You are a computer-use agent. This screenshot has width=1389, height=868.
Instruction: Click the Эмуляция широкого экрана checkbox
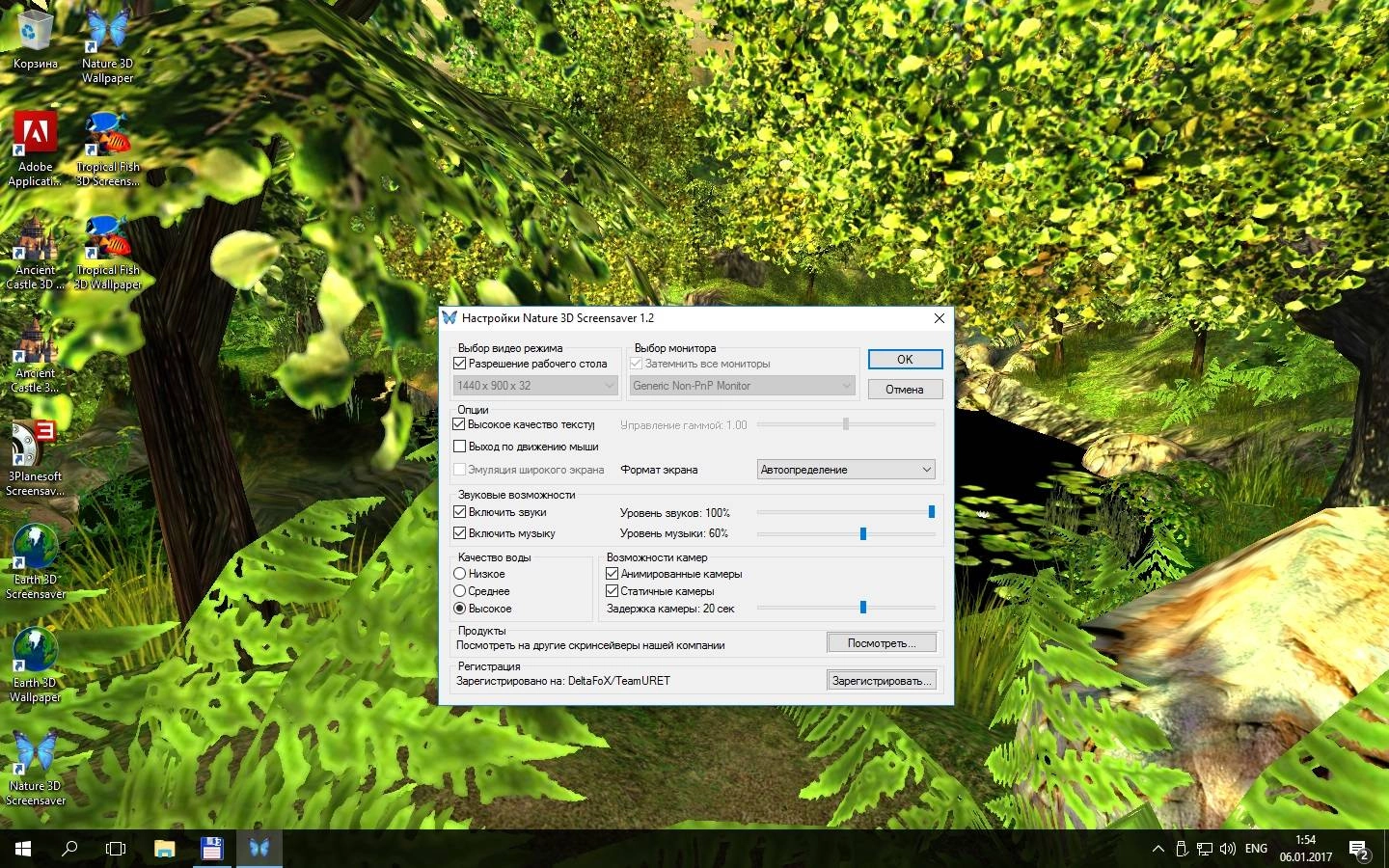point(460,470)
